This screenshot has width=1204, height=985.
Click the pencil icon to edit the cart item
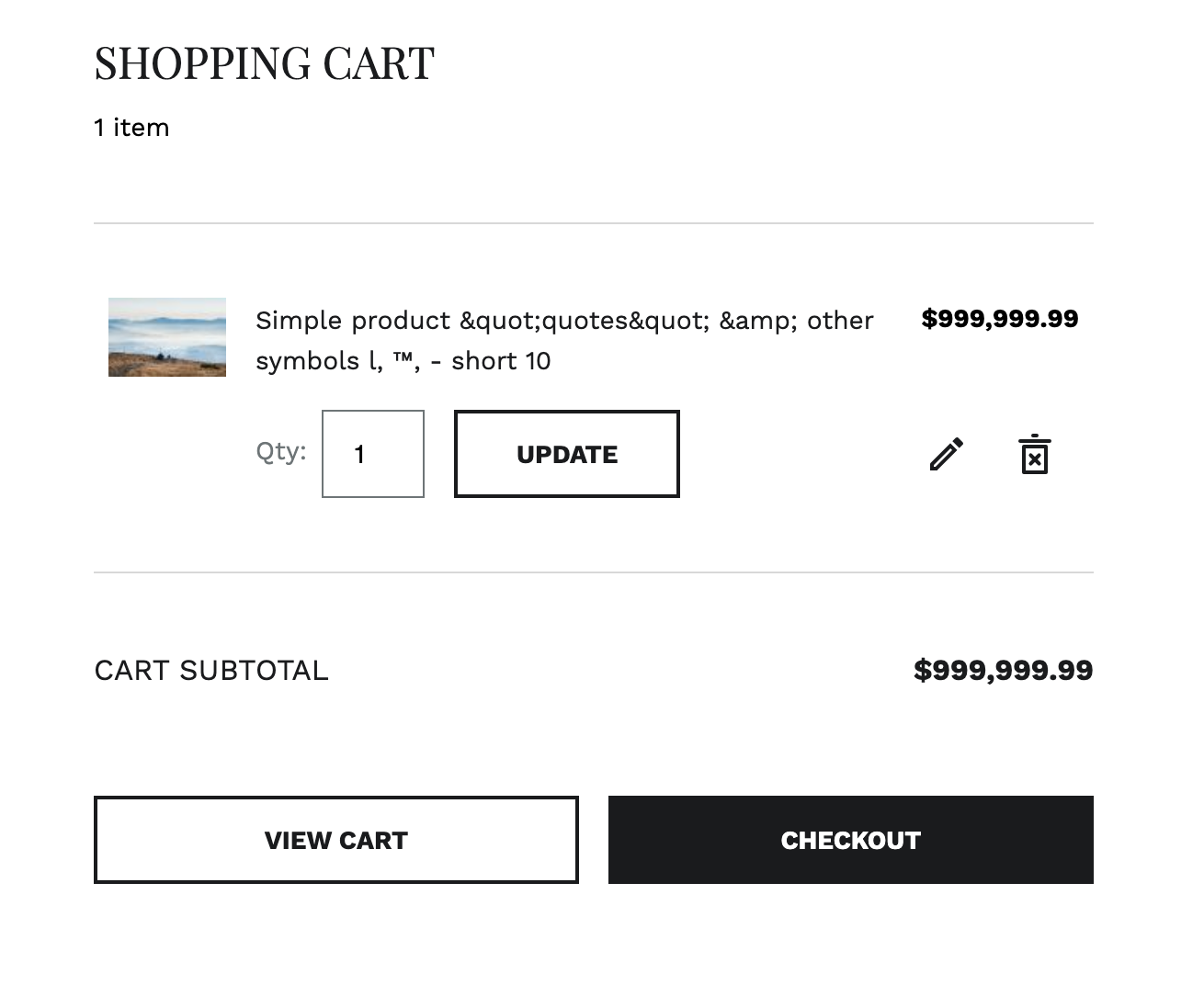tap(946, 454)
